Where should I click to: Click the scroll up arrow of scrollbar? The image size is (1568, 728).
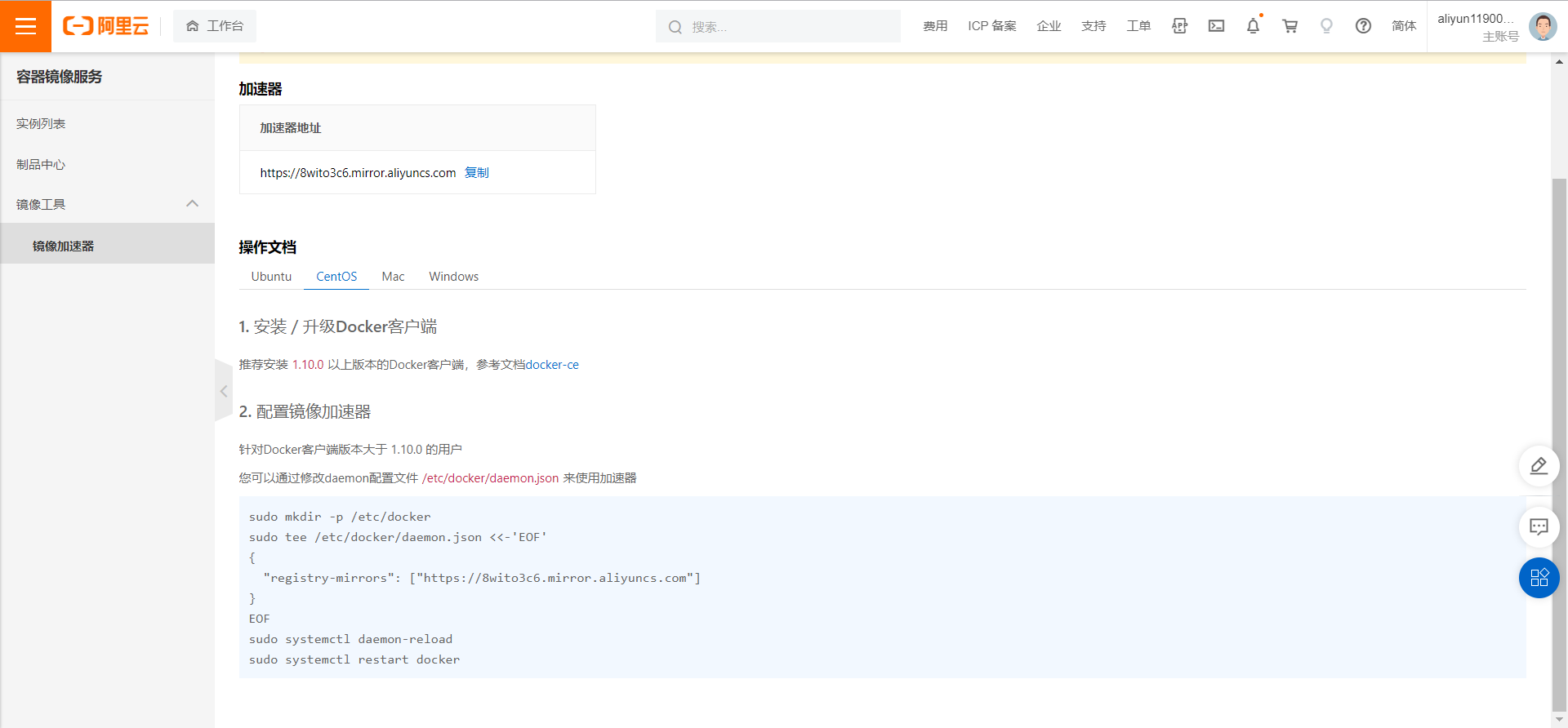point(1559,61)
